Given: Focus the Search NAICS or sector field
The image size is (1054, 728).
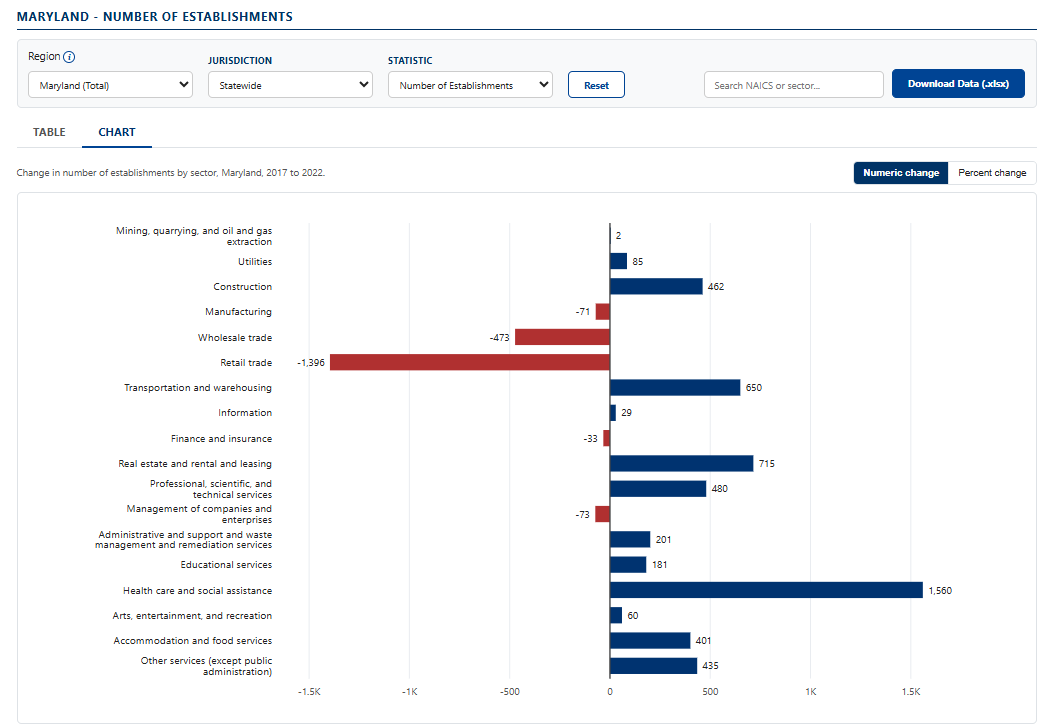Looking at the screenshot, I should point(793,85).
